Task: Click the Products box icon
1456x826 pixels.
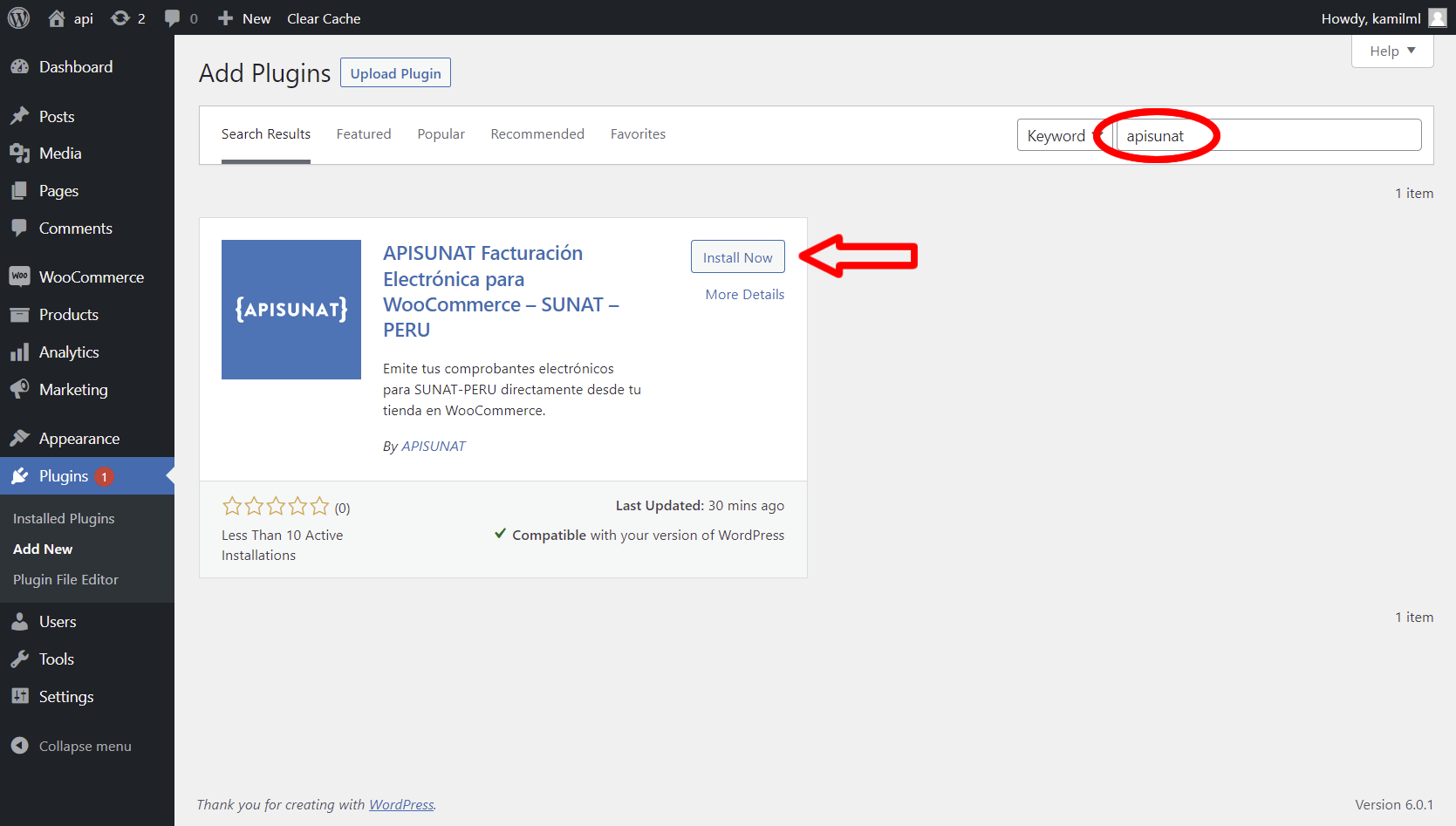Action: pos(19,315)
